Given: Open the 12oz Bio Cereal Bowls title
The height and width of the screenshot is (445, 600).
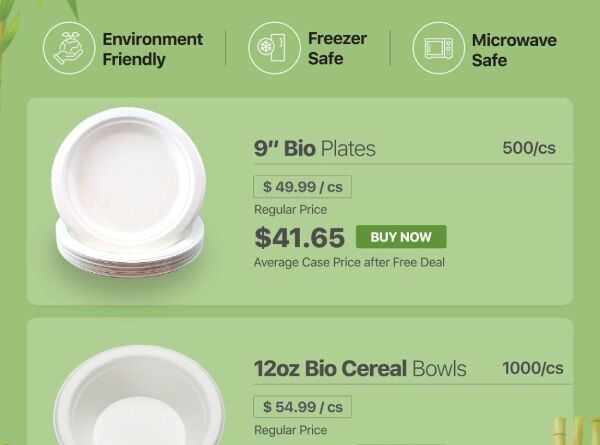Looking at the screenshot, I should [x=360, y=368].
